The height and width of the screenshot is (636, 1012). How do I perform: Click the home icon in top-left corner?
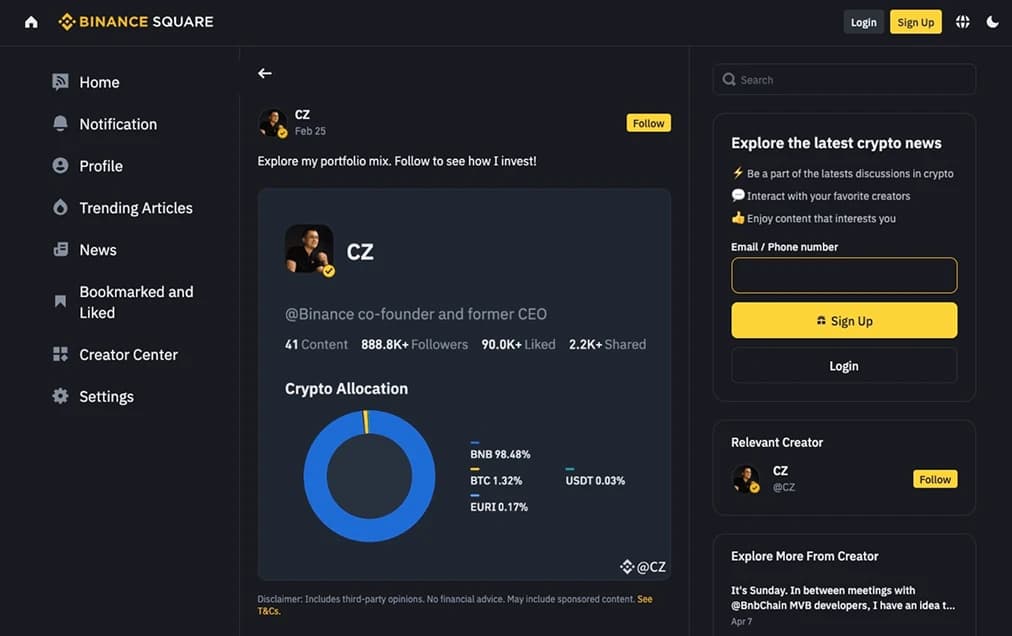[30, 21]
